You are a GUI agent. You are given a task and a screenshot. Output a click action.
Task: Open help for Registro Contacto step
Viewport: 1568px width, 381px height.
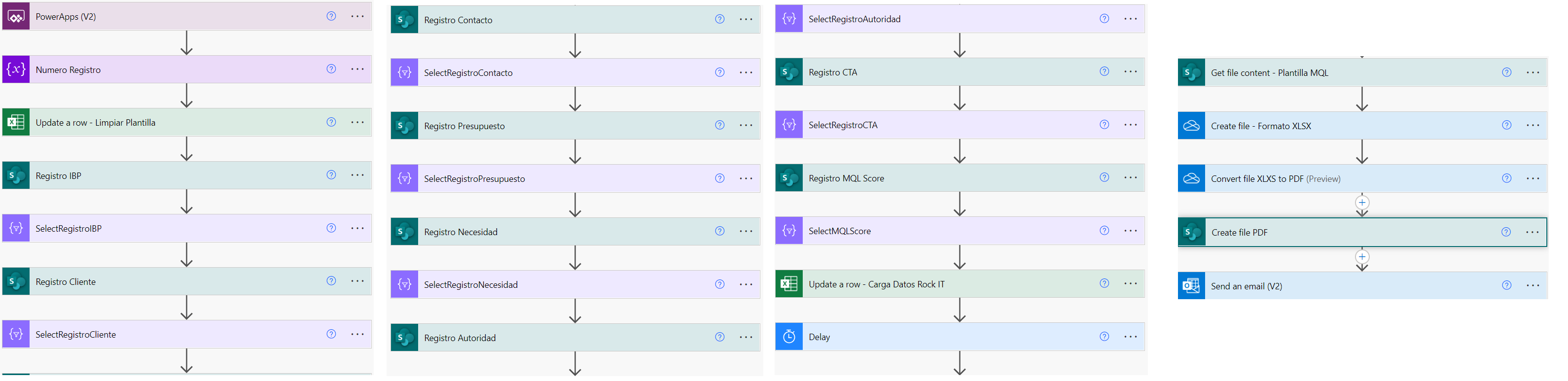(x=719, y=19)
